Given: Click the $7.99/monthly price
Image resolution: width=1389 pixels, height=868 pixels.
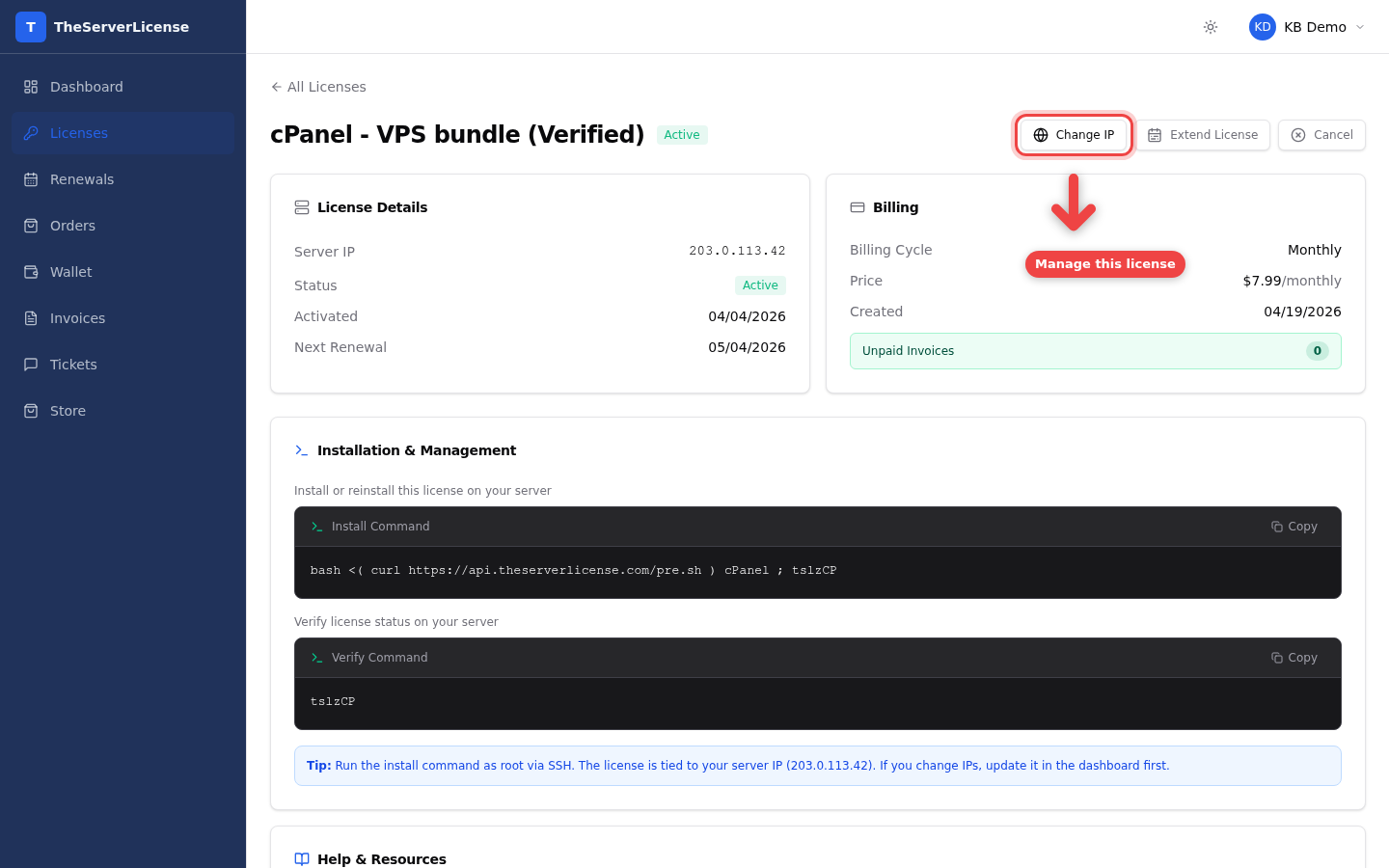Looking at the screenshot, I should point(1292,281).
